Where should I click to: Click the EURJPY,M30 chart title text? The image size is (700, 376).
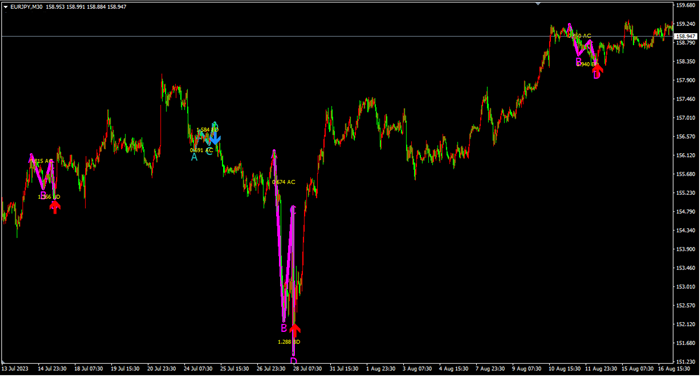[26, 7]
